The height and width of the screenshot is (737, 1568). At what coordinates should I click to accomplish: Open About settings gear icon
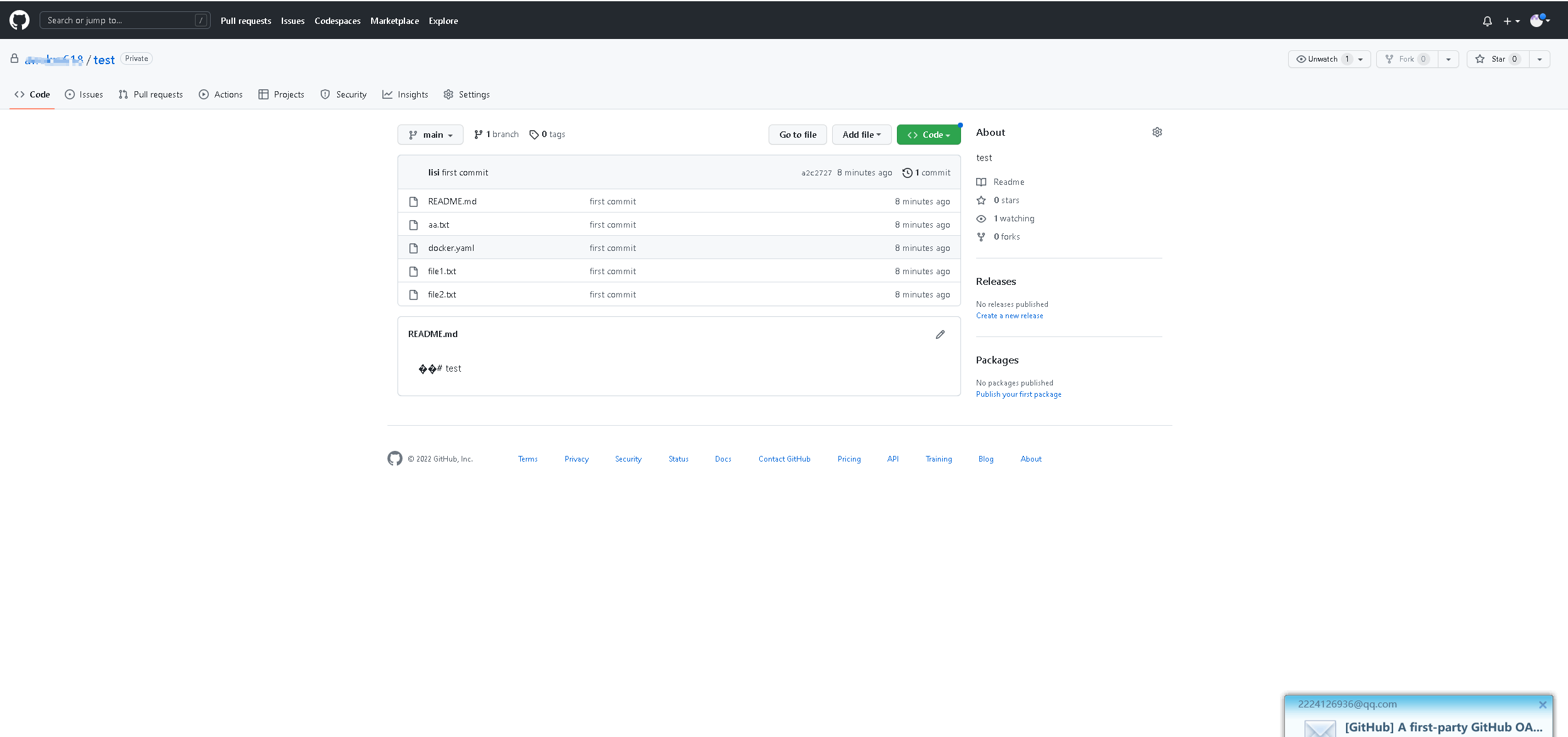click(x=1157, y=132)
